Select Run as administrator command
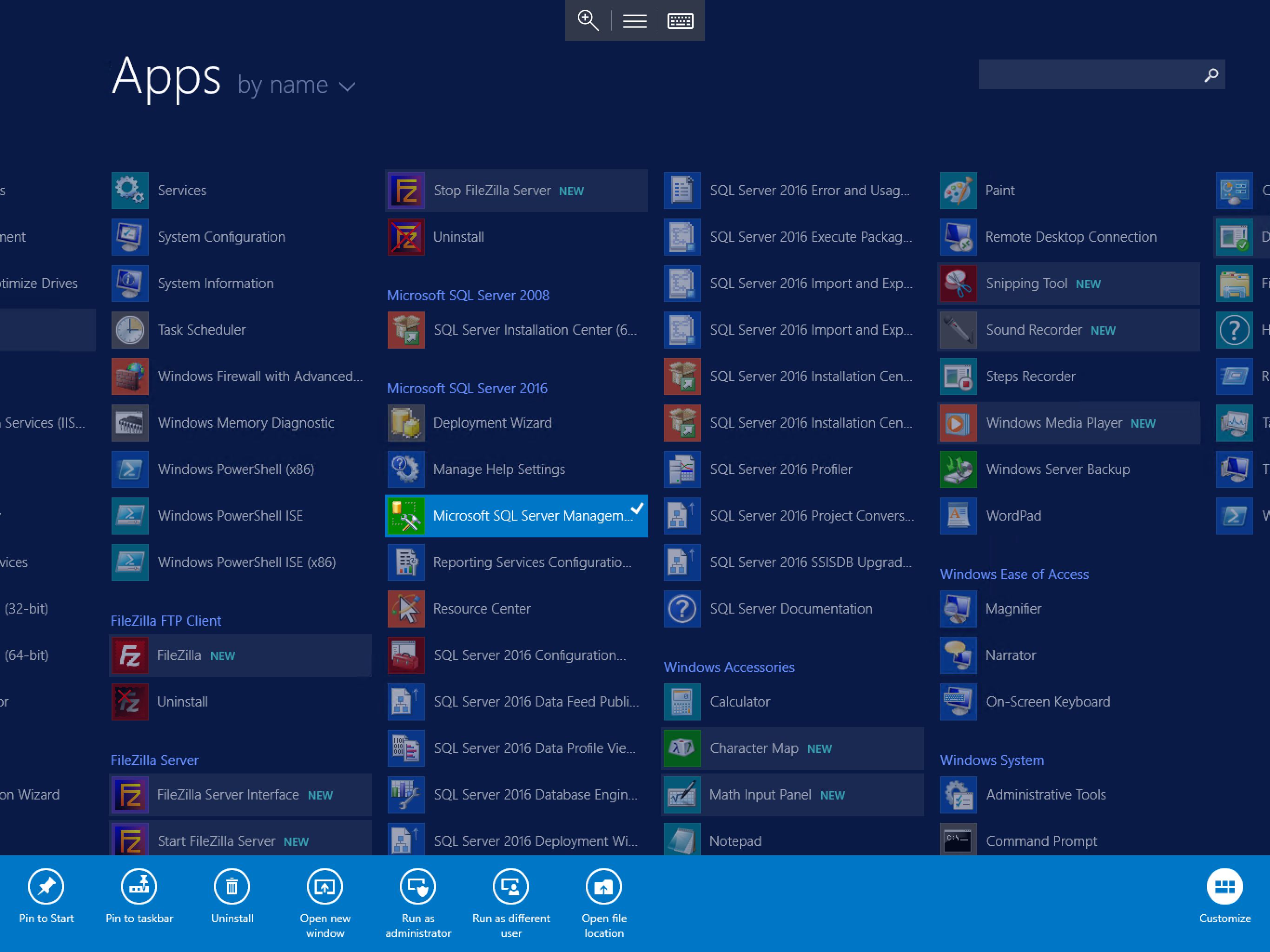Image resolution: width=1270 pixels, height=952 pixels. pos(418,904)
